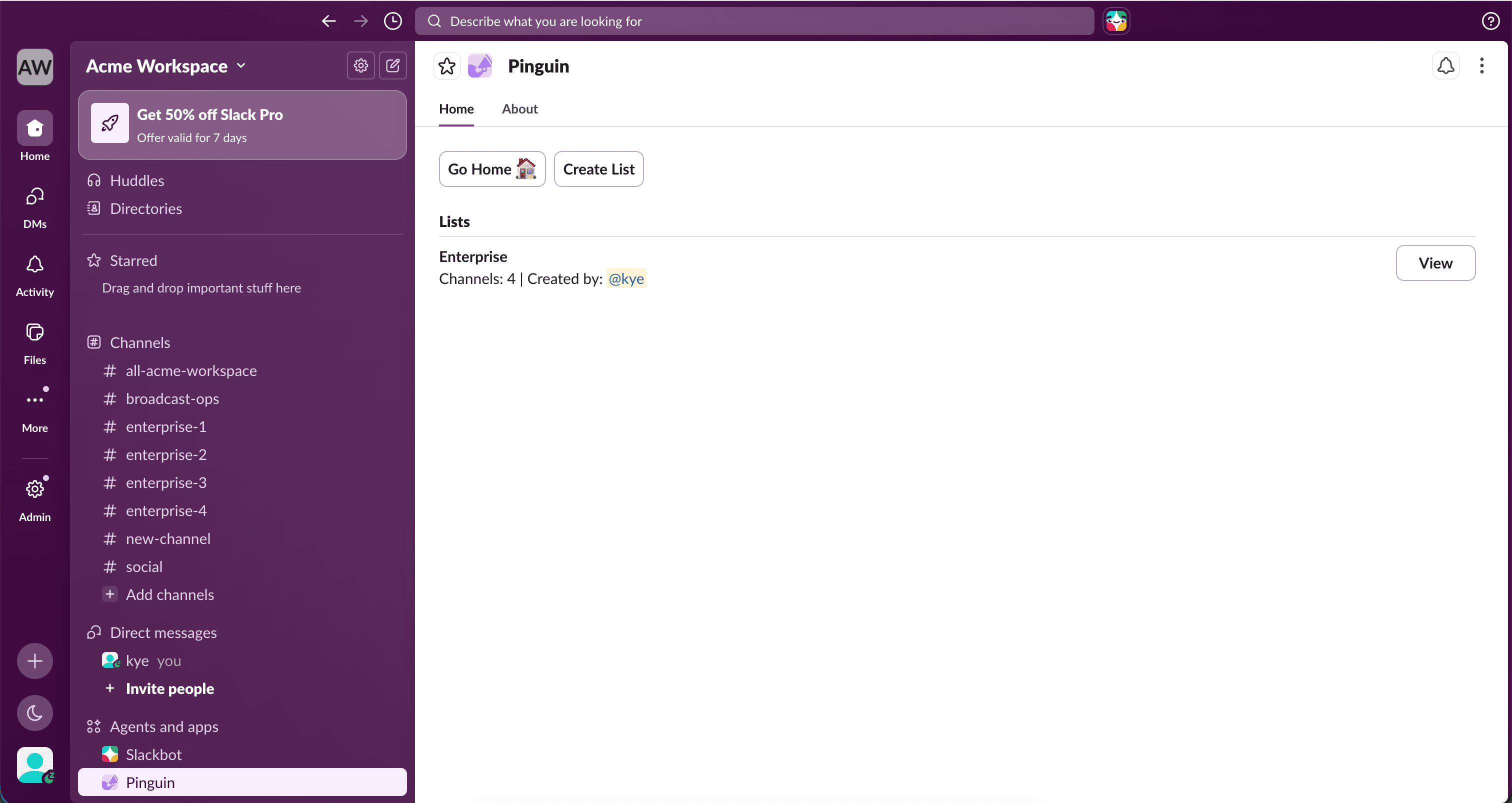This screenshot has width=1512, height=803.
Task: Open the all-acme-workspace channel
Action: click(x=242, y=371)
